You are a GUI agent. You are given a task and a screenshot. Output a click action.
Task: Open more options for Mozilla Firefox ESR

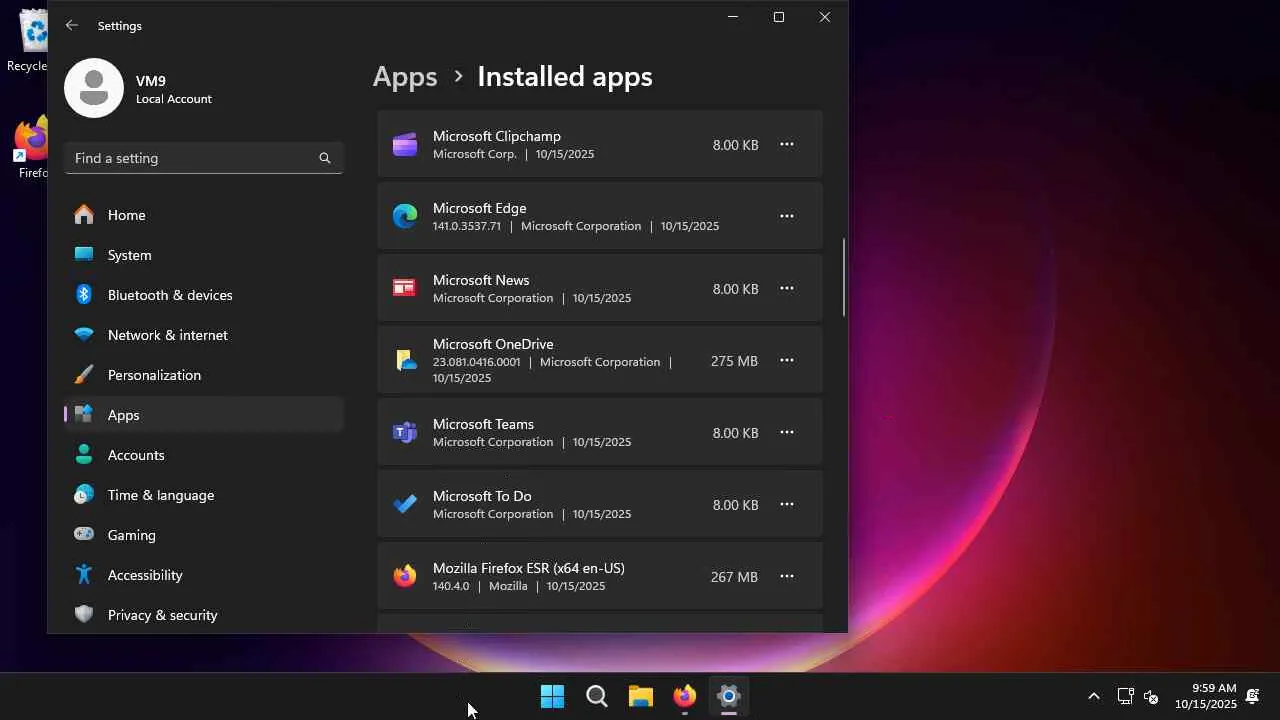[x=787, y=577]
